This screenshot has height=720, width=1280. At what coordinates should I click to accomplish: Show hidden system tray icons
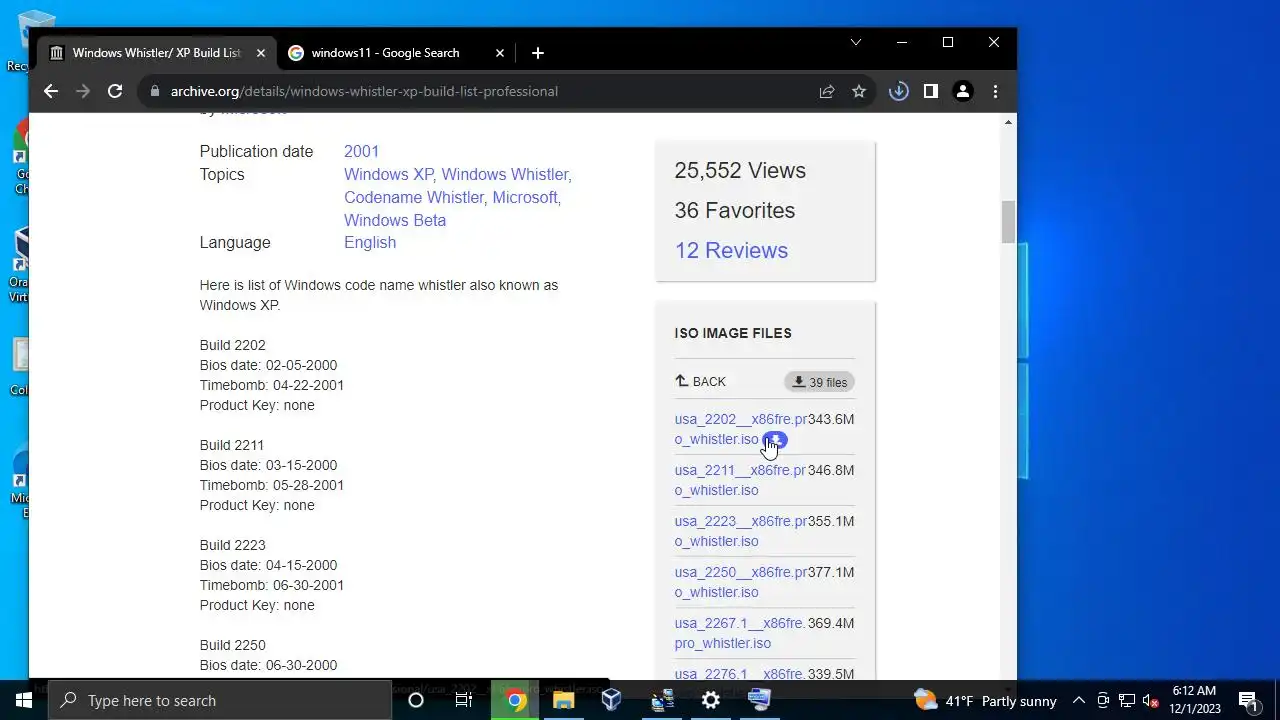pyautogui.click(x=1079, y=701)
